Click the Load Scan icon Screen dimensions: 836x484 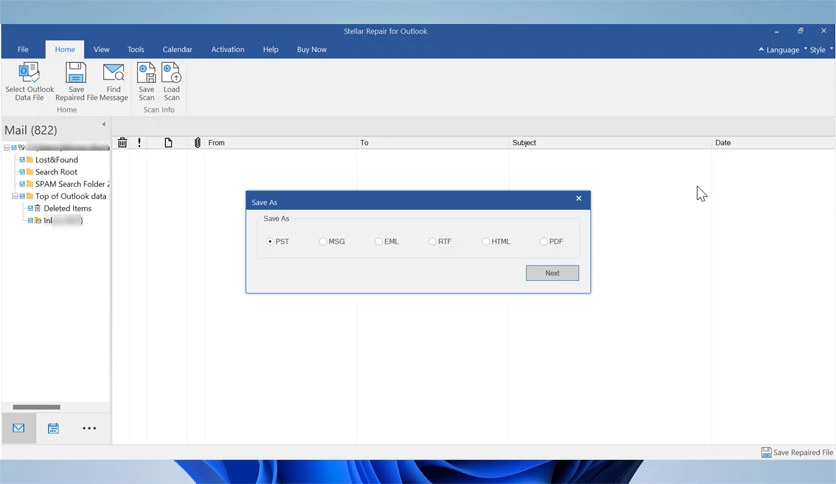click(x=171, y=72)
